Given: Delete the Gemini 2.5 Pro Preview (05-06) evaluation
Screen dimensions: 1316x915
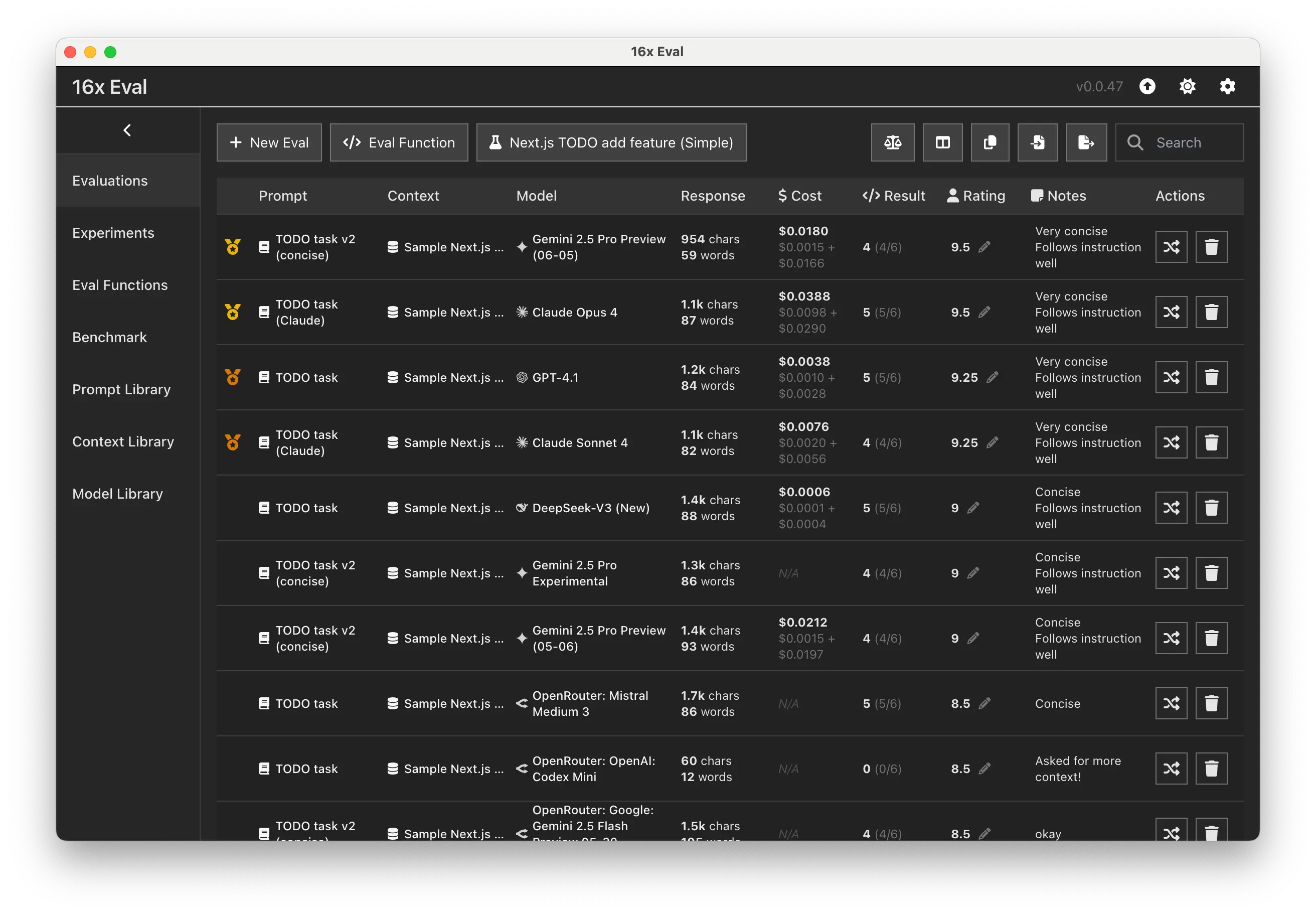Looking at the screenshot, I should point(1211,638).
